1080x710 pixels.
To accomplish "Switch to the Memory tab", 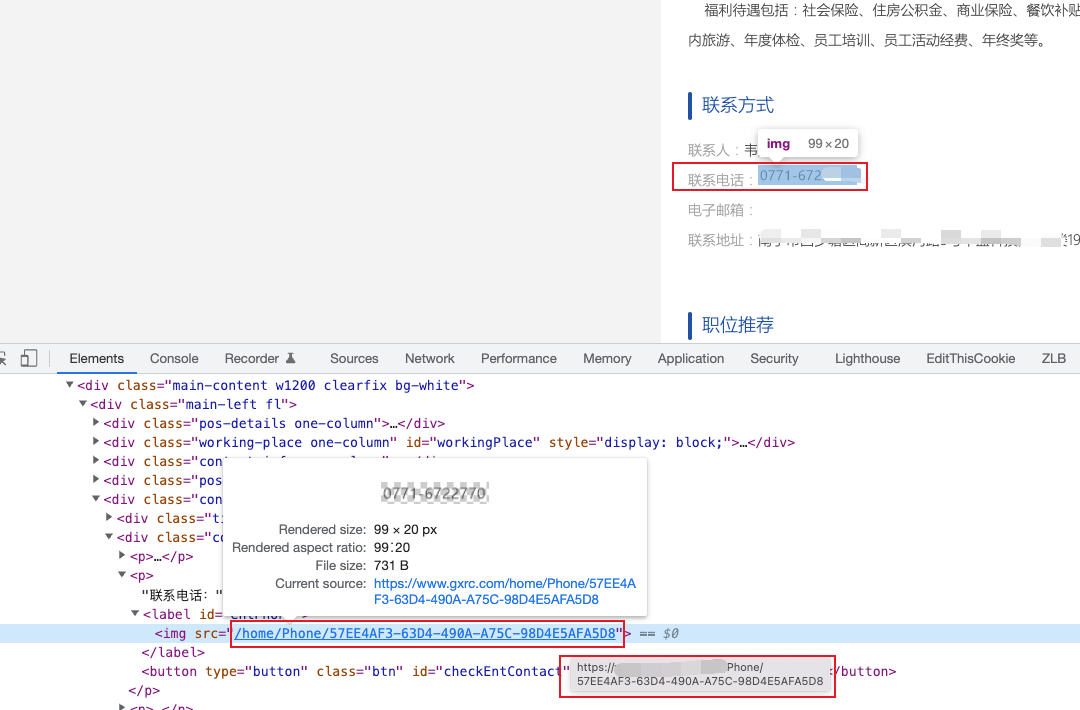I will click(x=607, y=359).
